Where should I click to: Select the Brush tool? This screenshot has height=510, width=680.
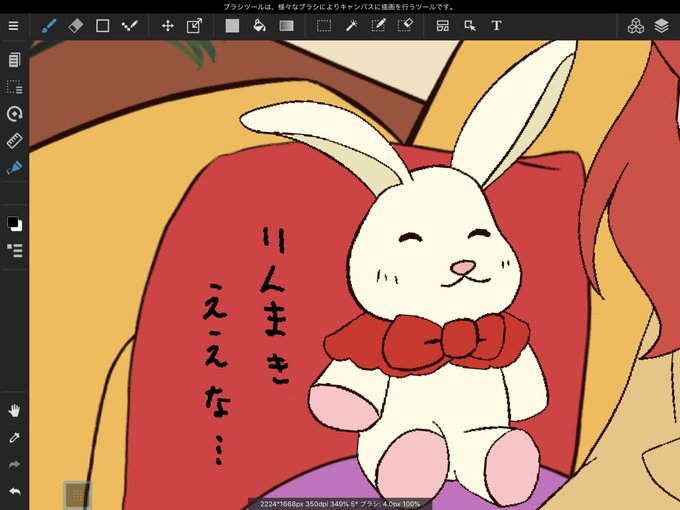pos(49,26)
